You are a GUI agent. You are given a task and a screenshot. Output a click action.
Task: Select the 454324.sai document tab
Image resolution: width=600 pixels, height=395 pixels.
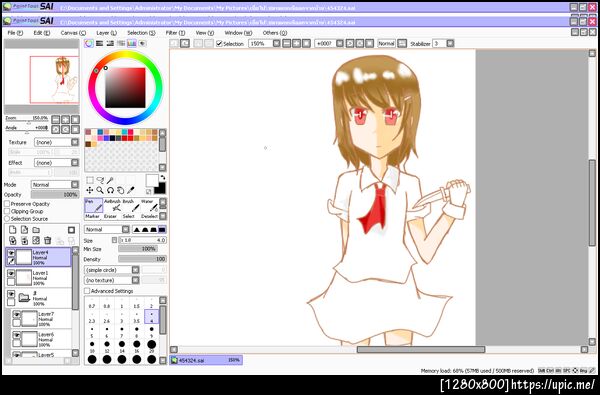(x=206, y=360)
